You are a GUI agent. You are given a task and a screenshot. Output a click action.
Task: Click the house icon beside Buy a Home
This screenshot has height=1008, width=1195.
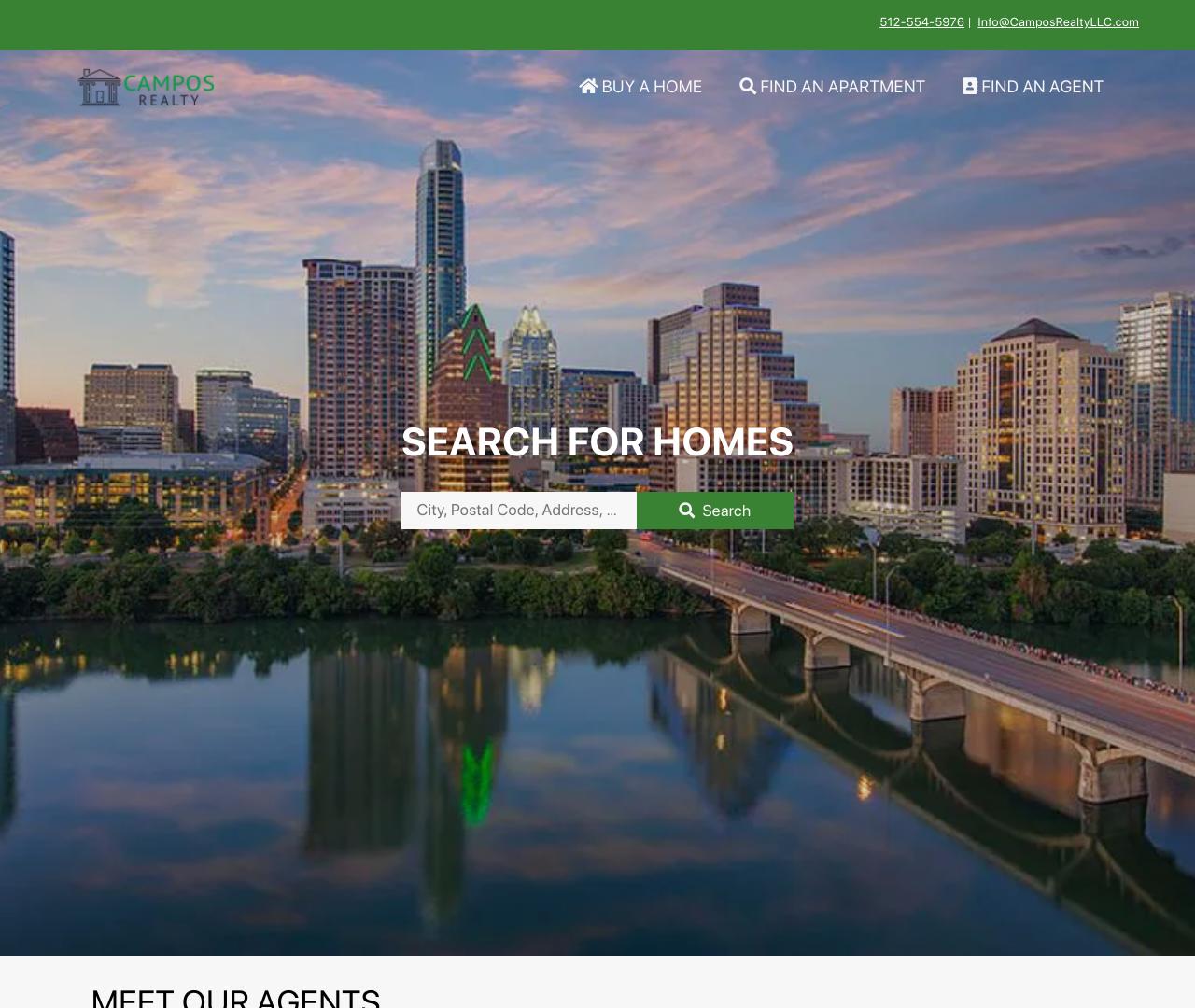(588, 87)
